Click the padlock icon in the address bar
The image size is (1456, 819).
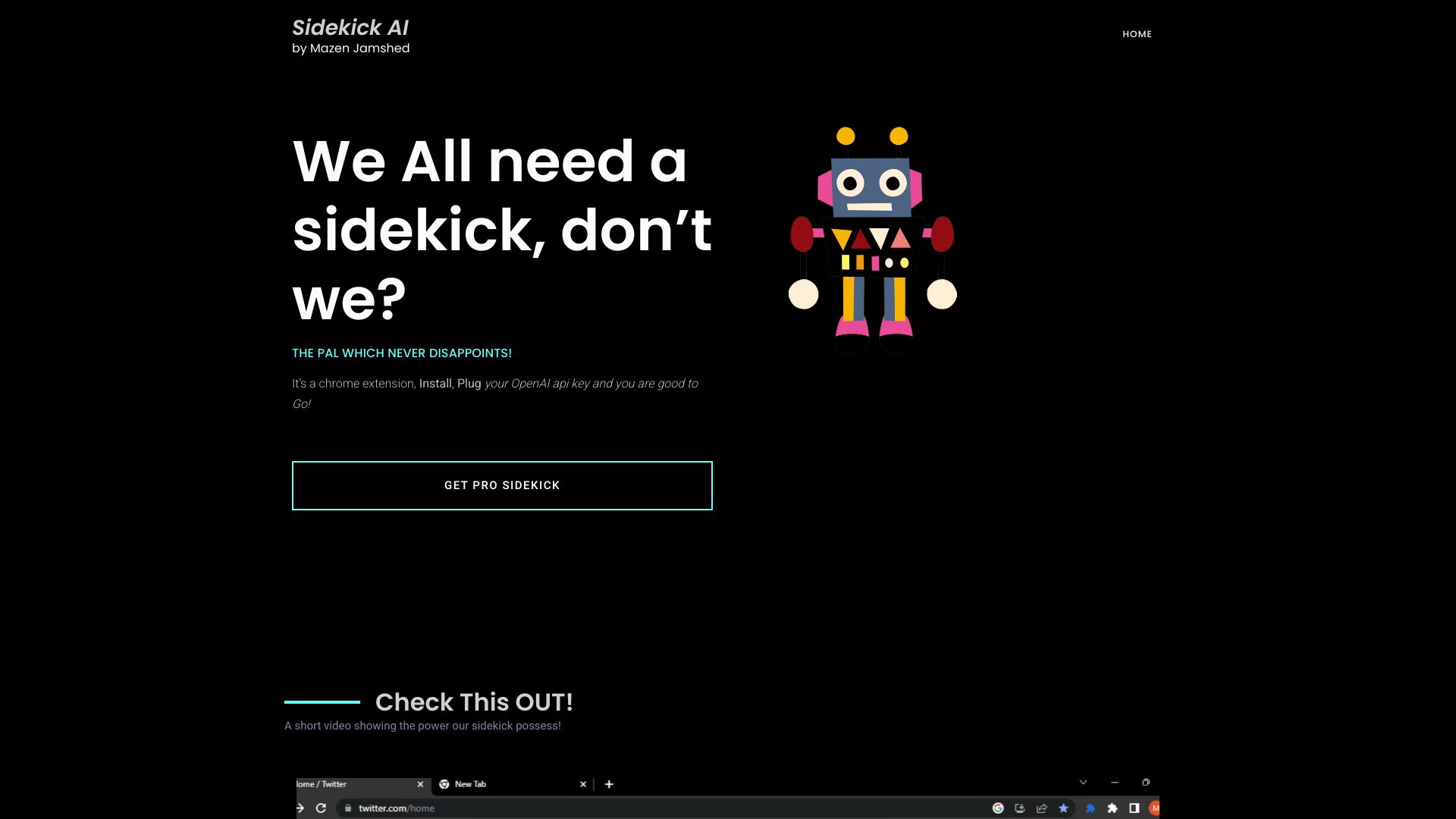(350, 808)
